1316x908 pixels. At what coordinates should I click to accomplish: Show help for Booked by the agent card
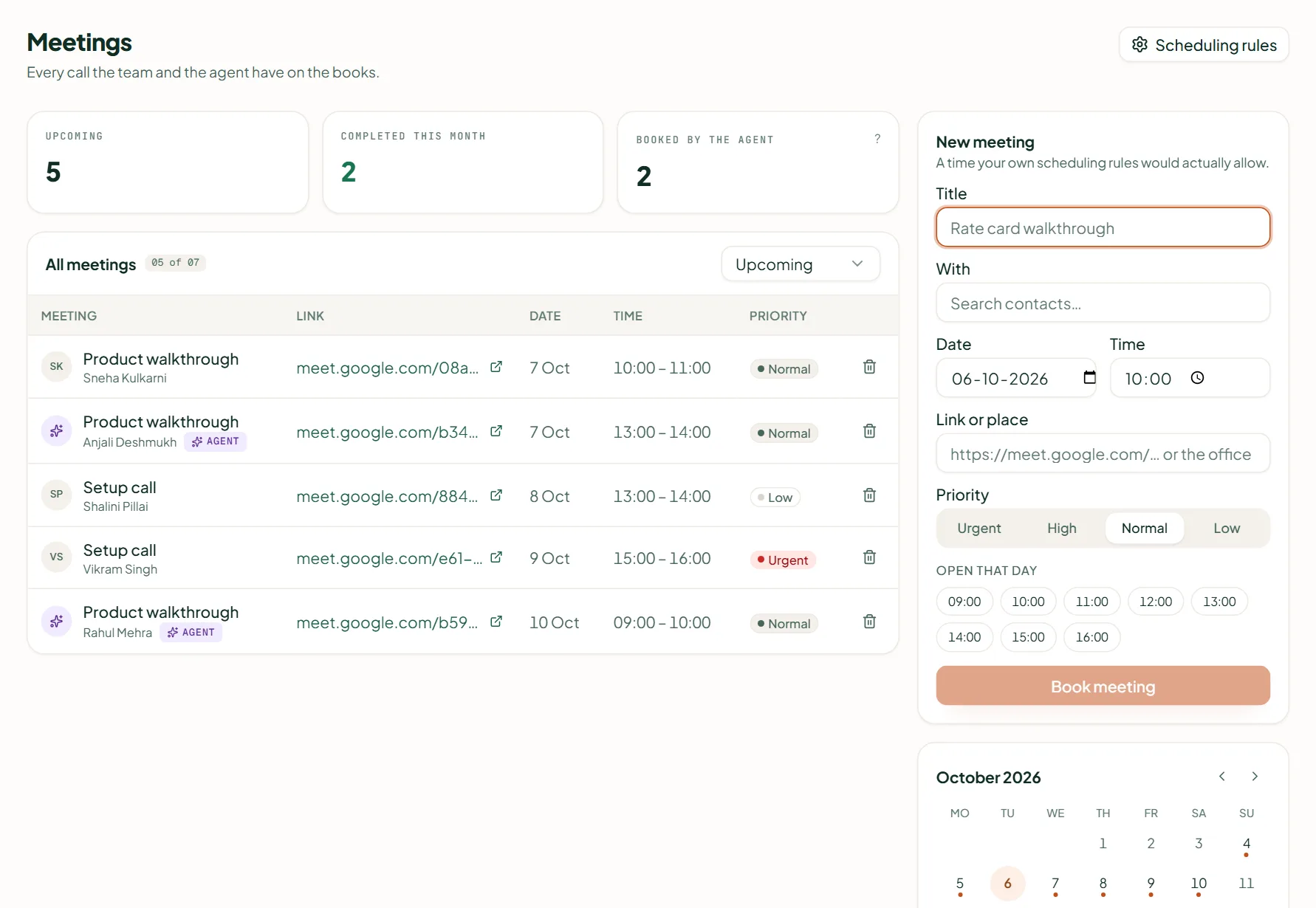877,139
